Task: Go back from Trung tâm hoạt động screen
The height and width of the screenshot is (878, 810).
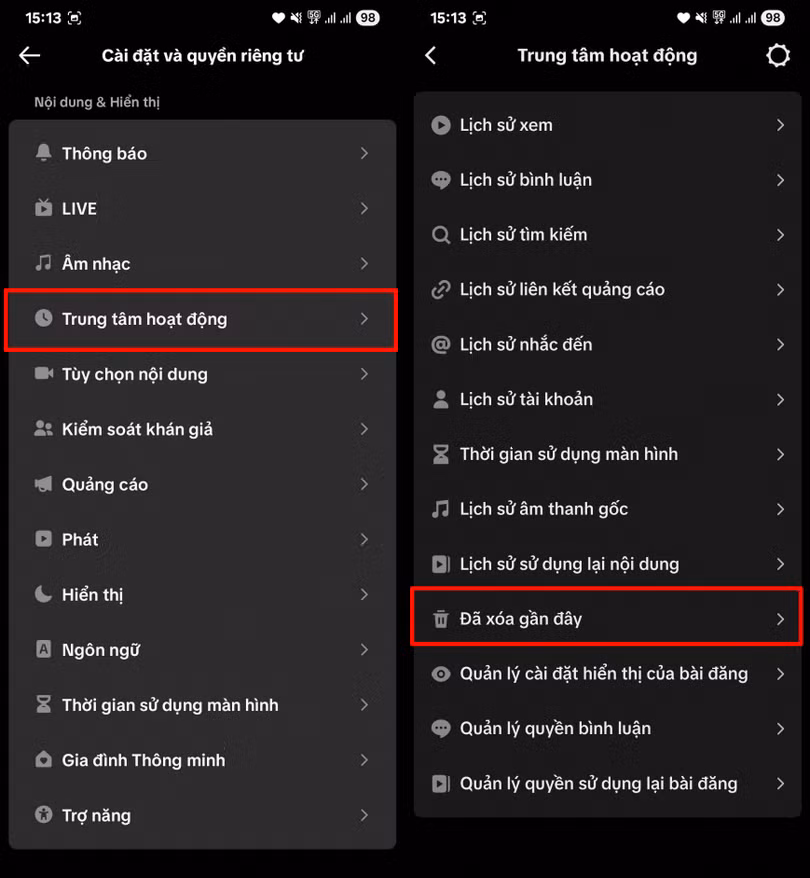Action: click(430, 55)
